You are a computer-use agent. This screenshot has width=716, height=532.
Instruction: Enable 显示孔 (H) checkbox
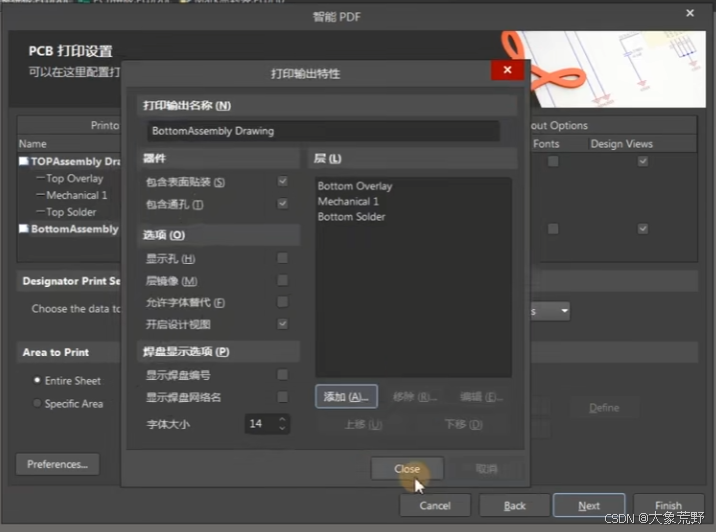pos(283,258)
